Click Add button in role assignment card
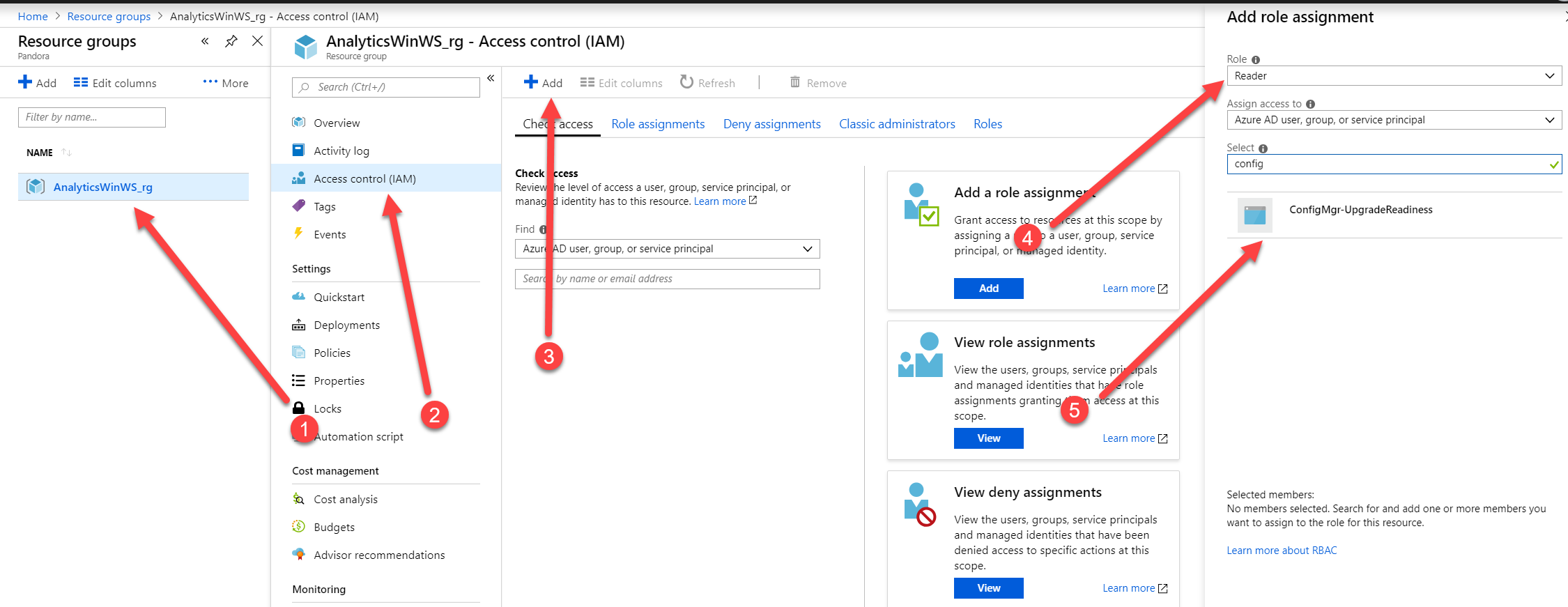Screen dimensions: 1568x607 (988, 289)
